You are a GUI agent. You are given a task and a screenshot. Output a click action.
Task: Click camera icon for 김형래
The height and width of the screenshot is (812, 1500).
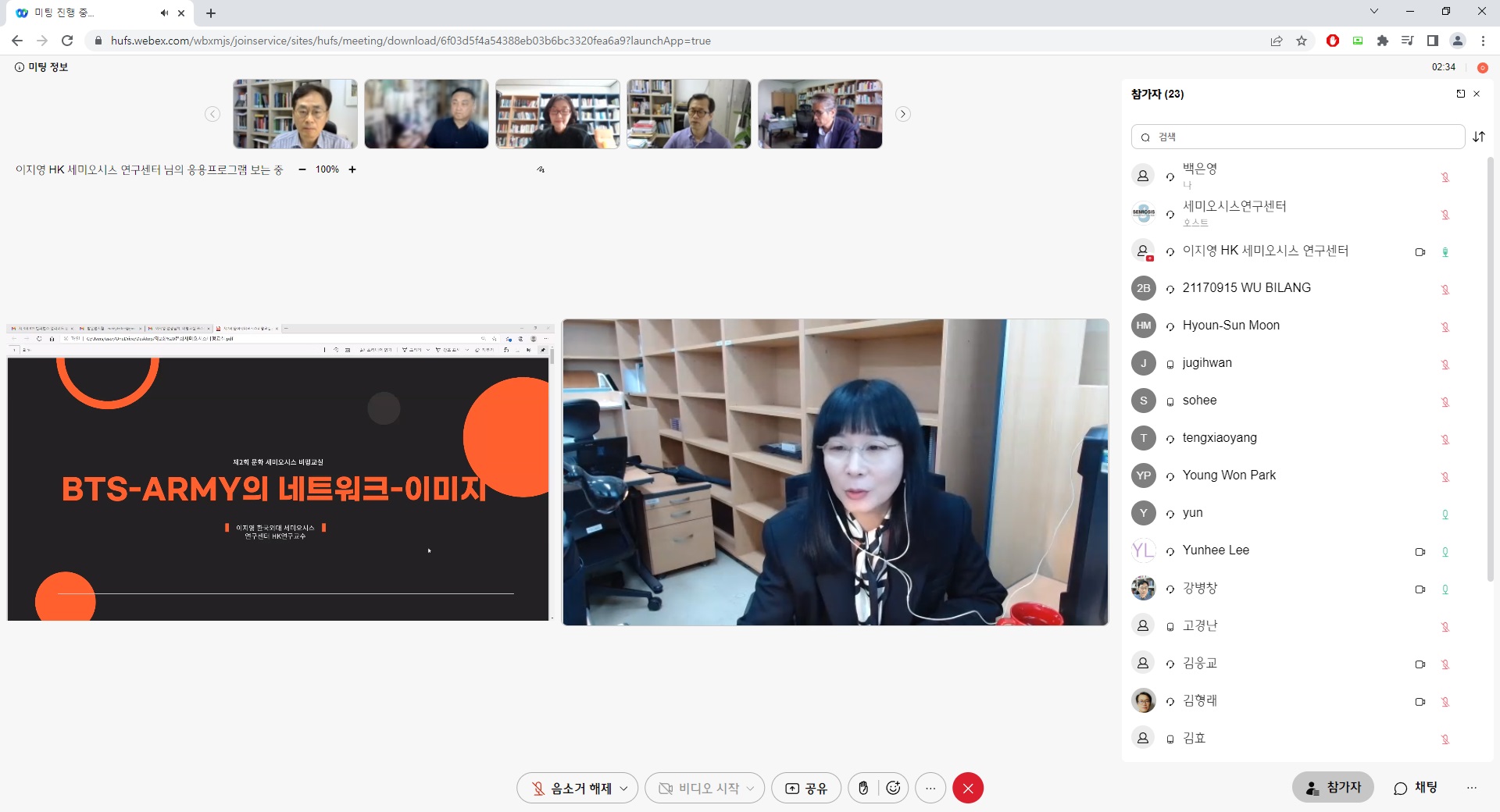[x=1420, y=702]
